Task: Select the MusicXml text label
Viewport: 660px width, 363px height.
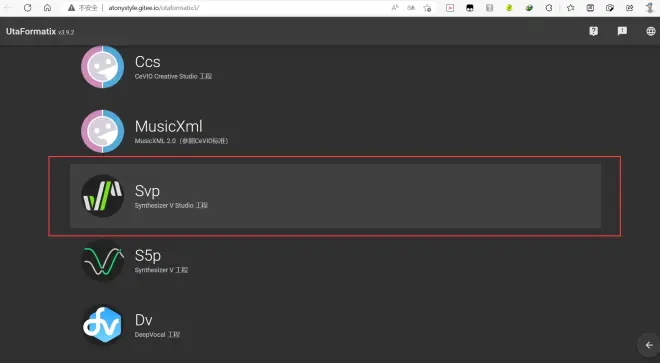Action: [x=168, y=126]
